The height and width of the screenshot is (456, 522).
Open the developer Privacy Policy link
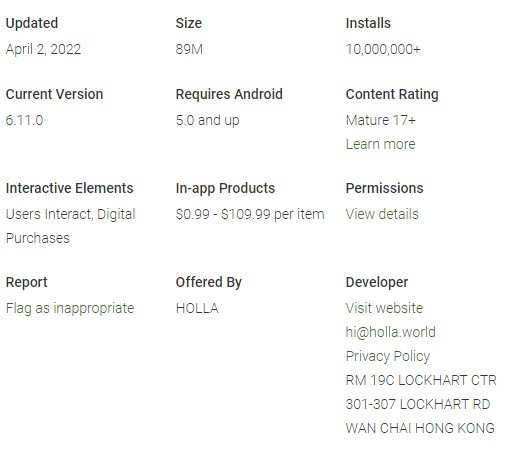[x=388, y=356]
